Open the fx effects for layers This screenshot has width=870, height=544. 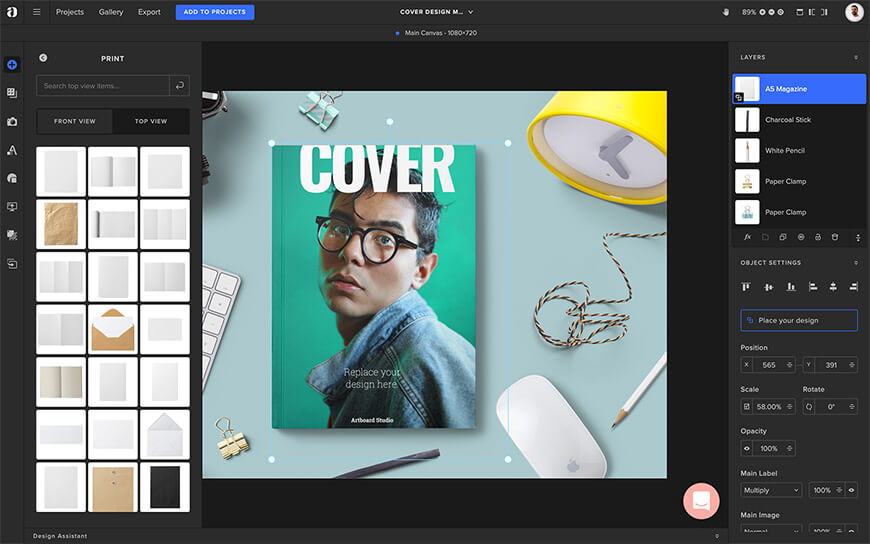tap(747, 237)
